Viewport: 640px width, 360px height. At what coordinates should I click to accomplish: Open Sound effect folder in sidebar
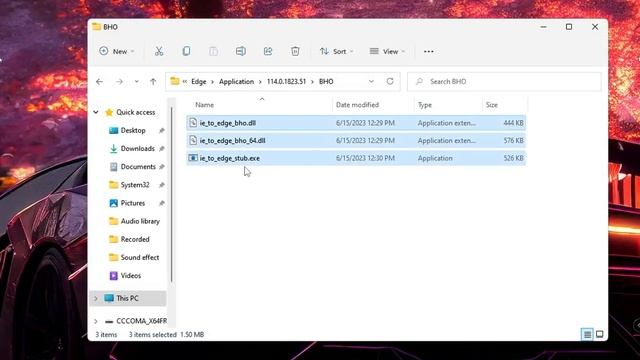pyautogui.click(x=140, y=258)
